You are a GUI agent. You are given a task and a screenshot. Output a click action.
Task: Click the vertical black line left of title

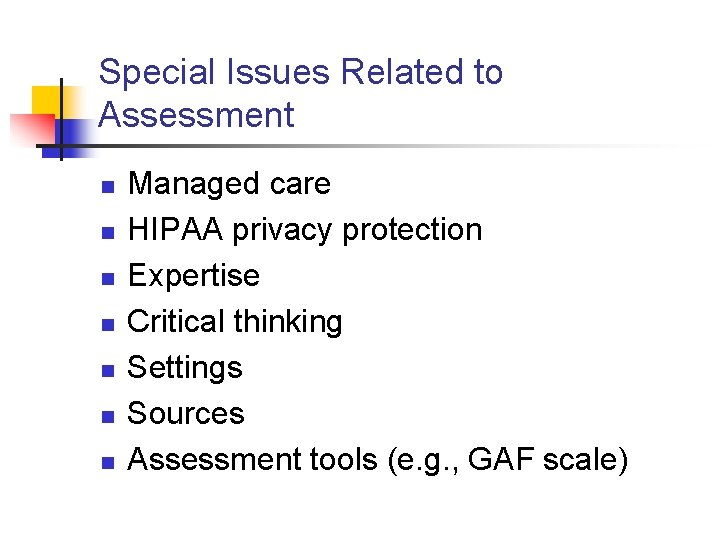pos(62,120)
